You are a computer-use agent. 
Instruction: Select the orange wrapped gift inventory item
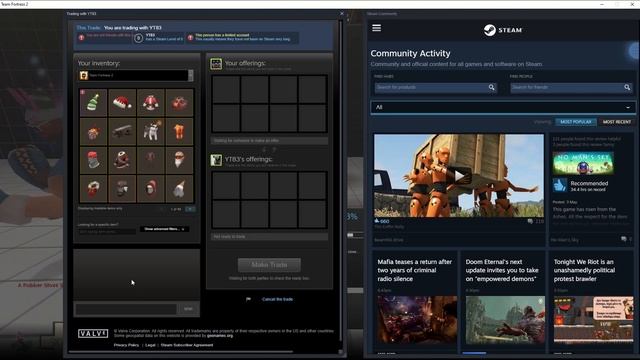click(179, 131)
